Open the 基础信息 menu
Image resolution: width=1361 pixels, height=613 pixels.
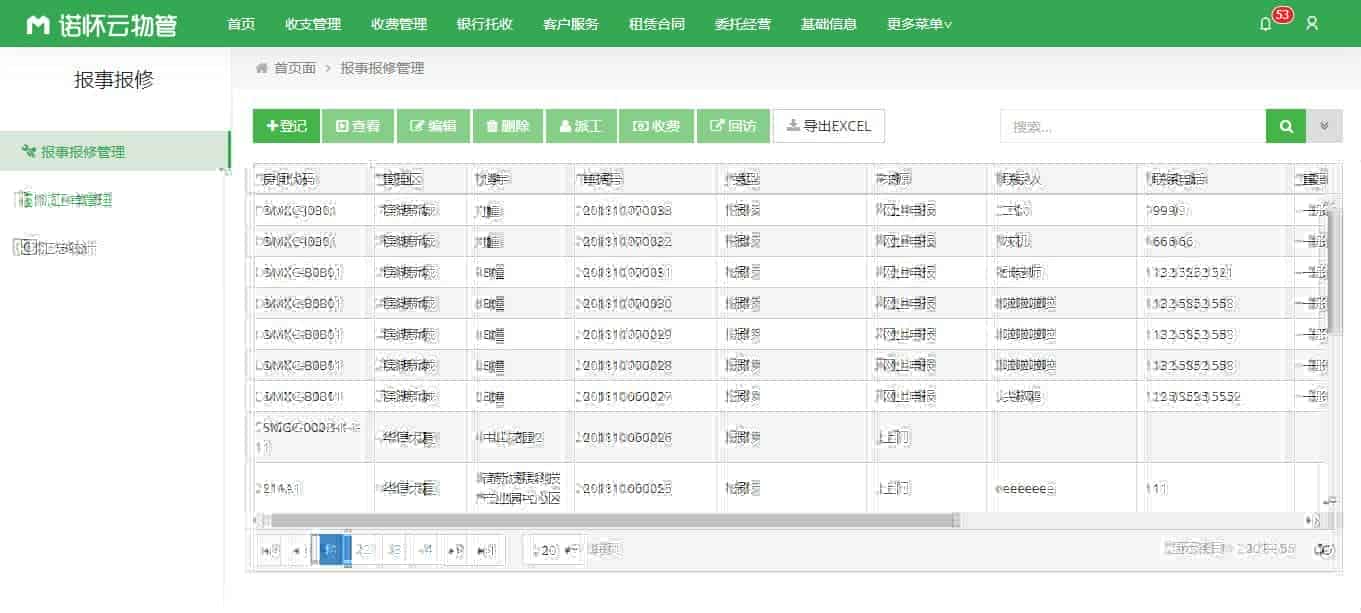pyautogui.click(x=829, y=24)
